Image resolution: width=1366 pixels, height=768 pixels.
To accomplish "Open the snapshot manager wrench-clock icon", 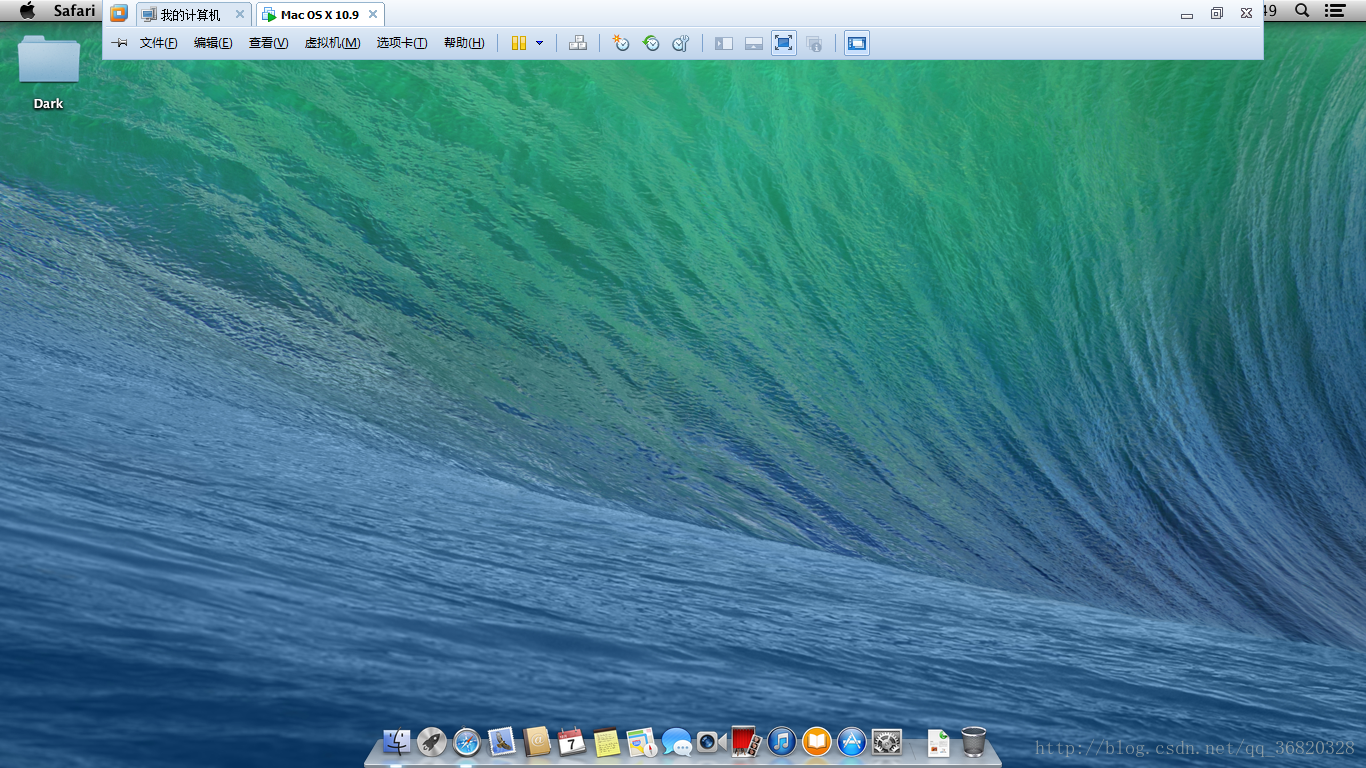I will click(681, 43).
